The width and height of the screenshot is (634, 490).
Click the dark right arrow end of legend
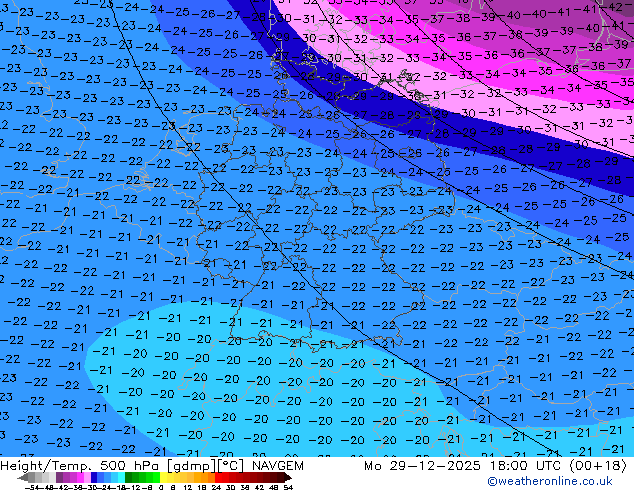(288, 478)
